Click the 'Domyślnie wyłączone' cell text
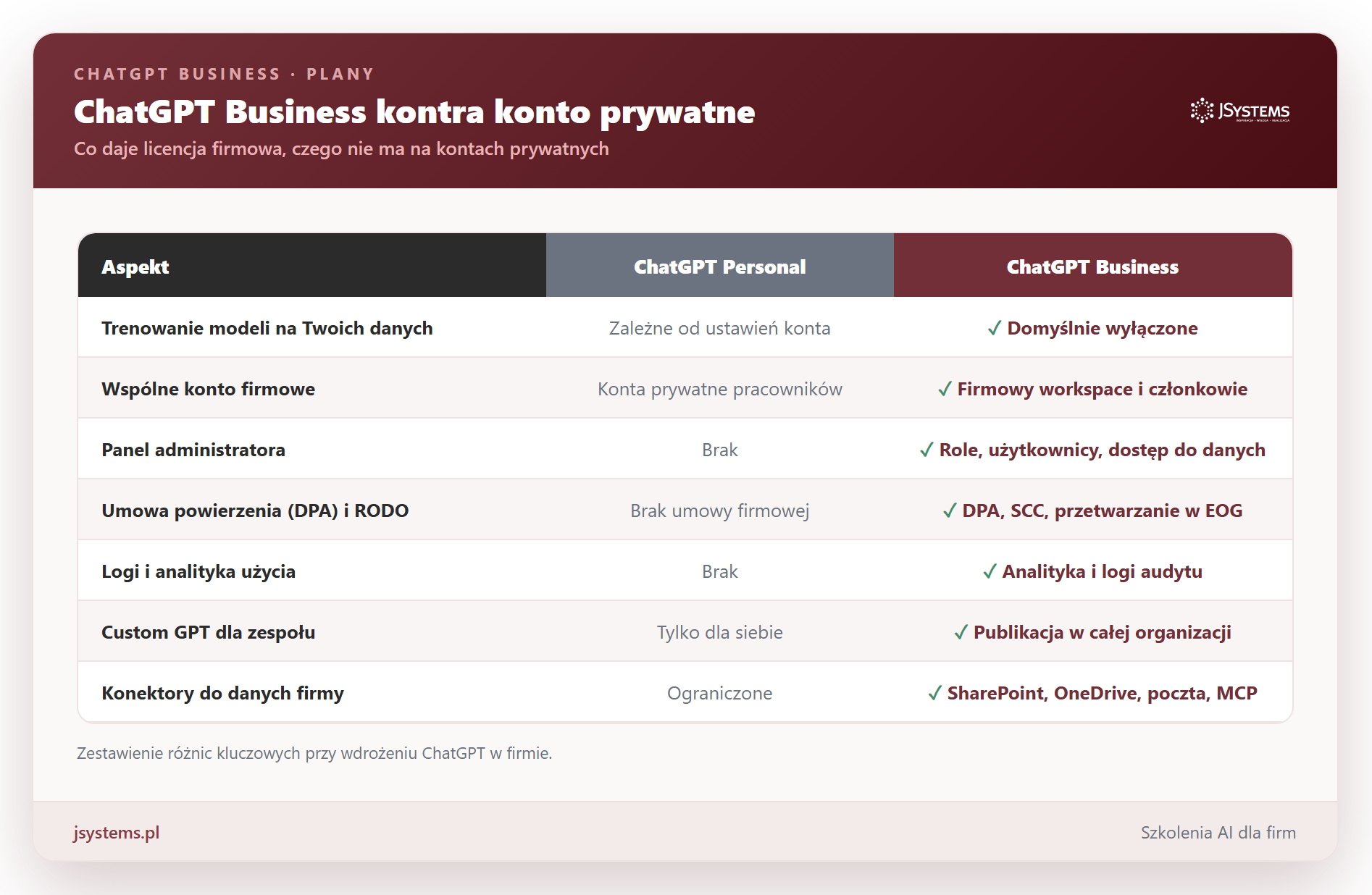The height and width of the screenshot is (895, 1372). (1103, 328)
